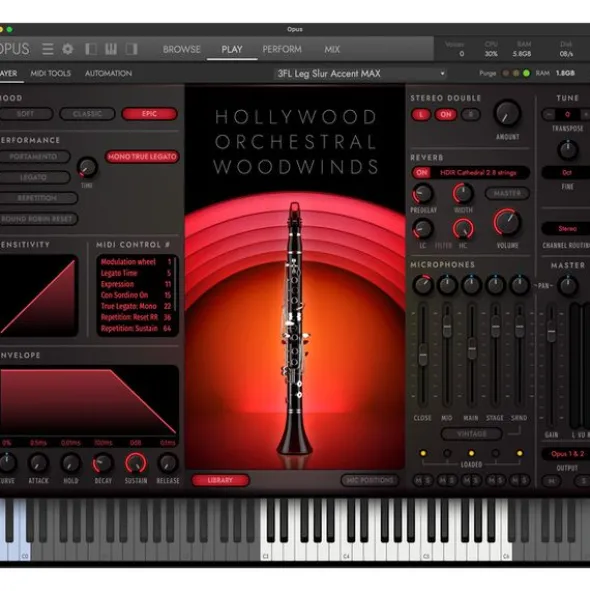Click the legato Time knob
Screen dimensions: 590x591
[x=87, y=167]
